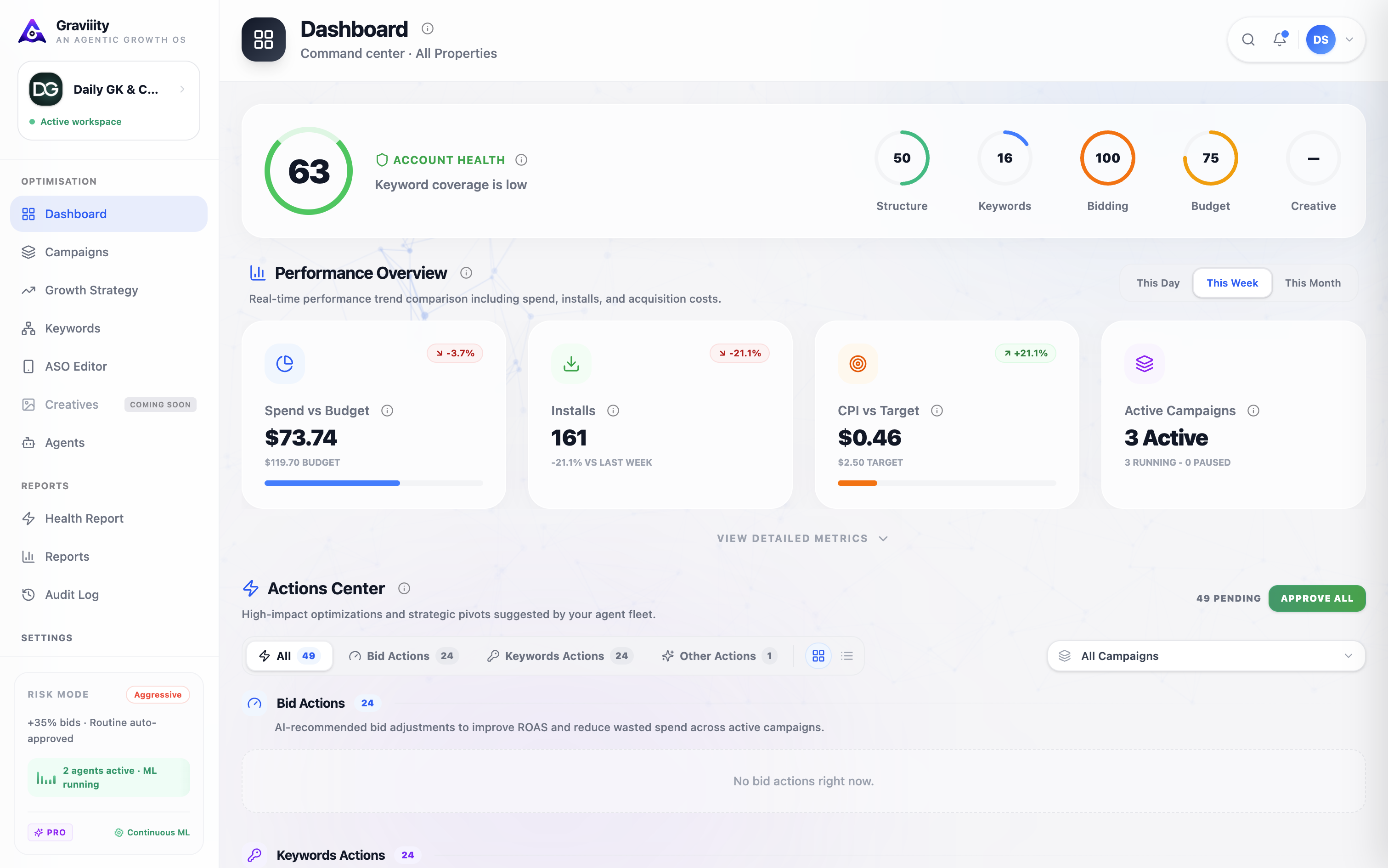
Task: Click info icon next to Active Campaigns
Action: 1253,411
